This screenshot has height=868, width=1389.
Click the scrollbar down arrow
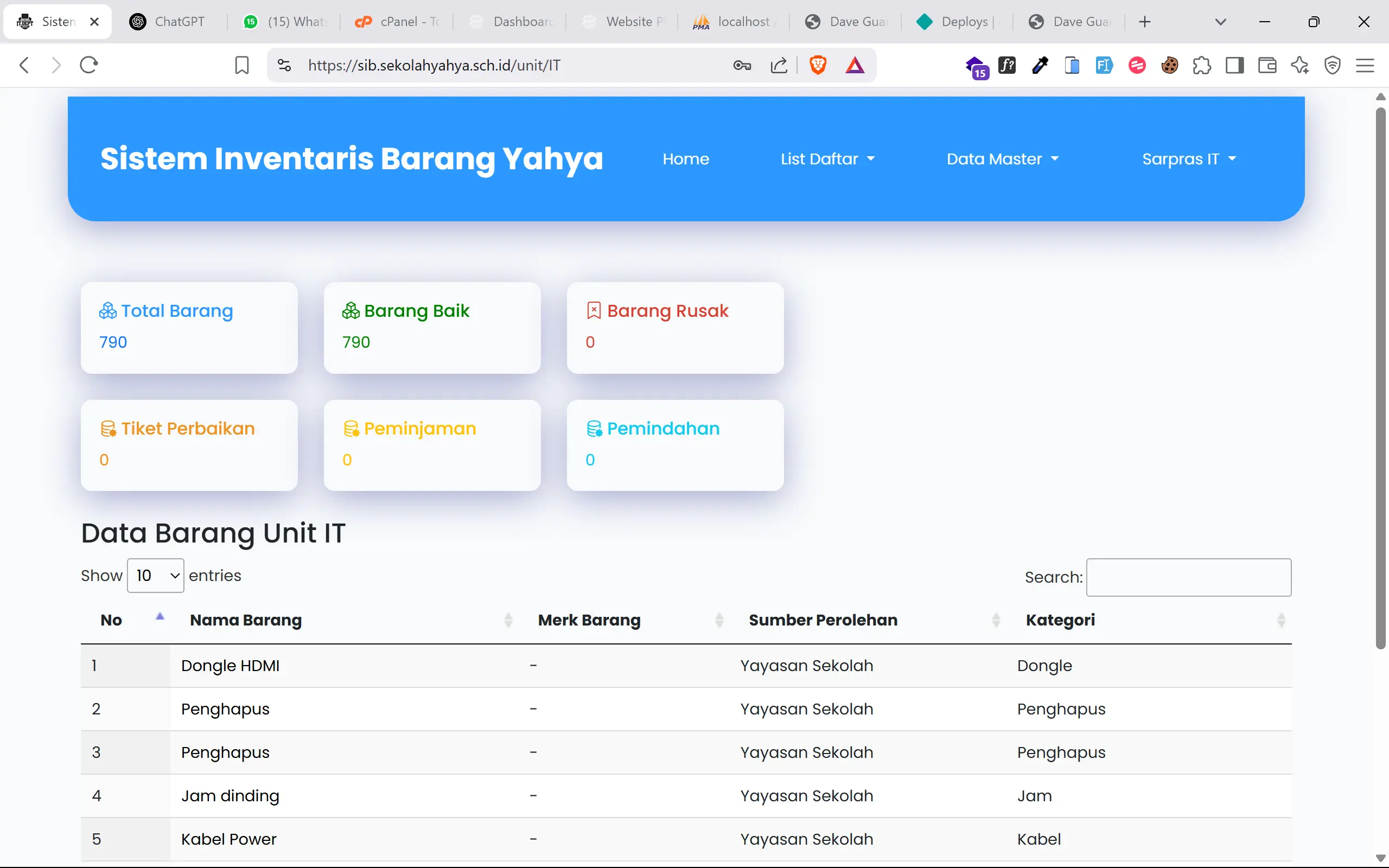tap(1381, 858)
